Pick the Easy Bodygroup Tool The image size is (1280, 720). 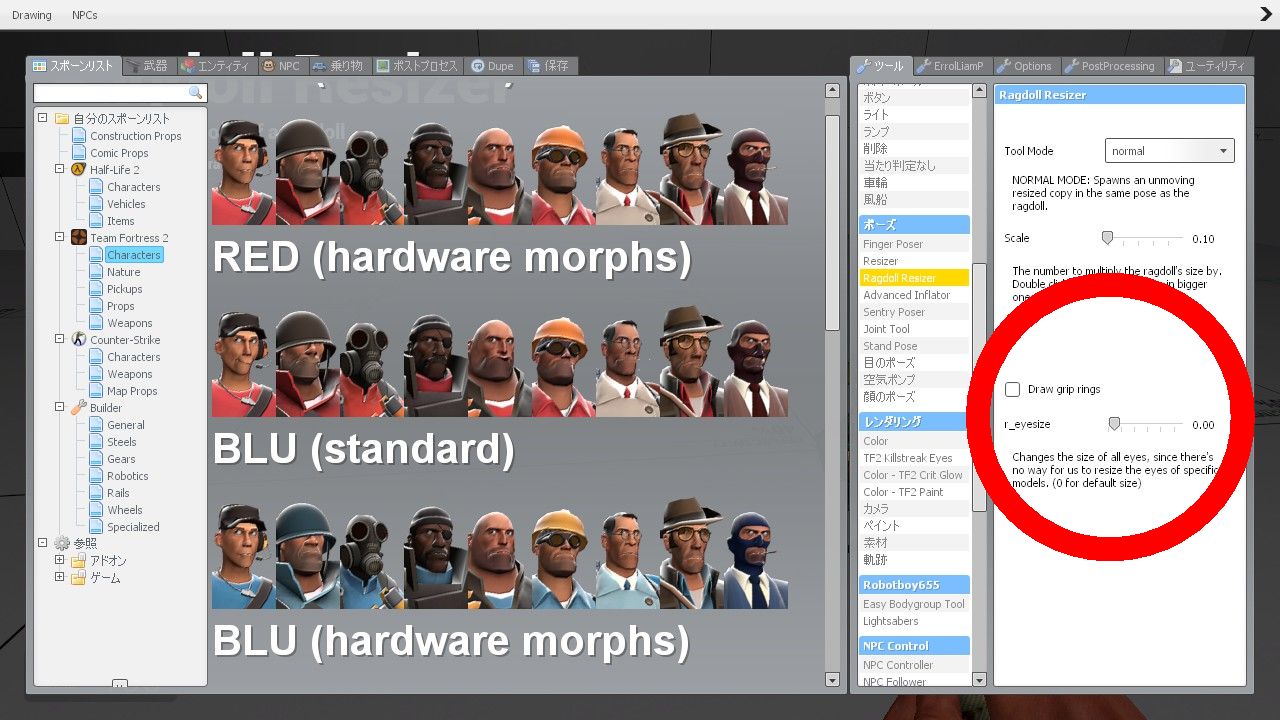[x=915, y=604]
